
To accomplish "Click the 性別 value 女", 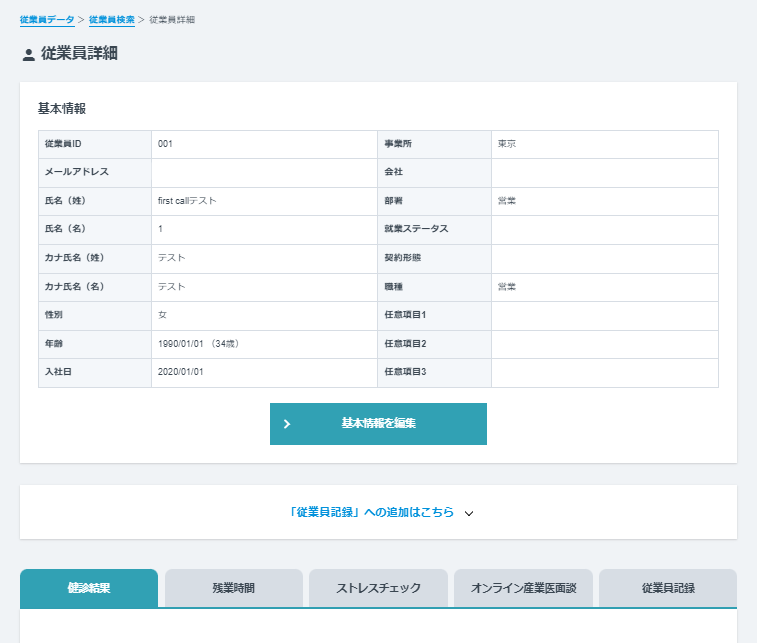I will [x=162, y=315].
